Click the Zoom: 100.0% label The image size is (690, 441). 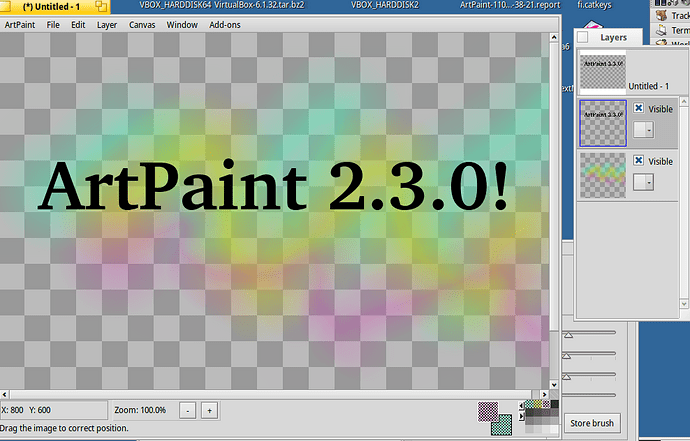(140, 410)
